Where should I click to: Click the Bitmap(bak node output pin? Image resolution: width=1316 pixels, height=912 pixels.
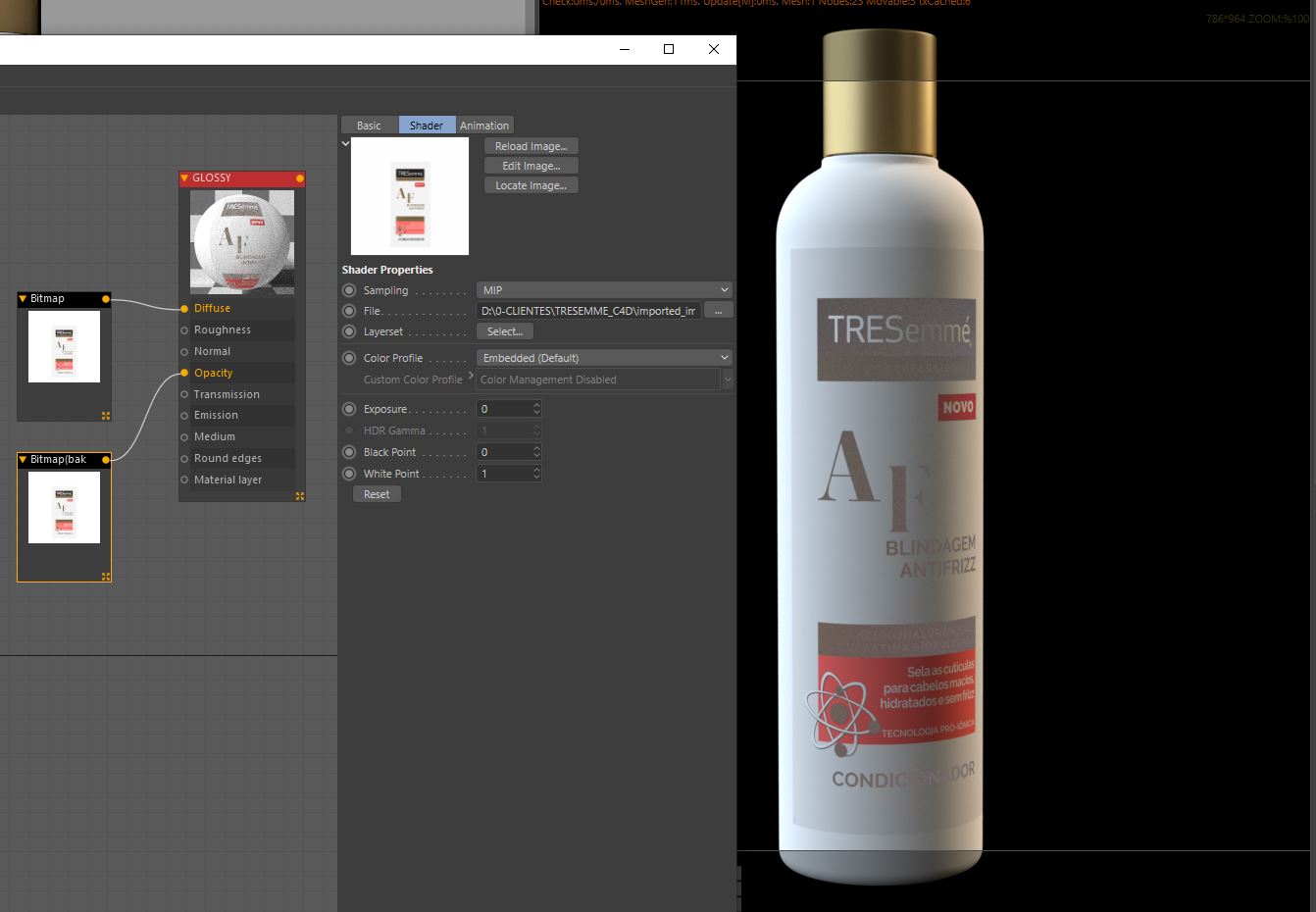point(106,460)
